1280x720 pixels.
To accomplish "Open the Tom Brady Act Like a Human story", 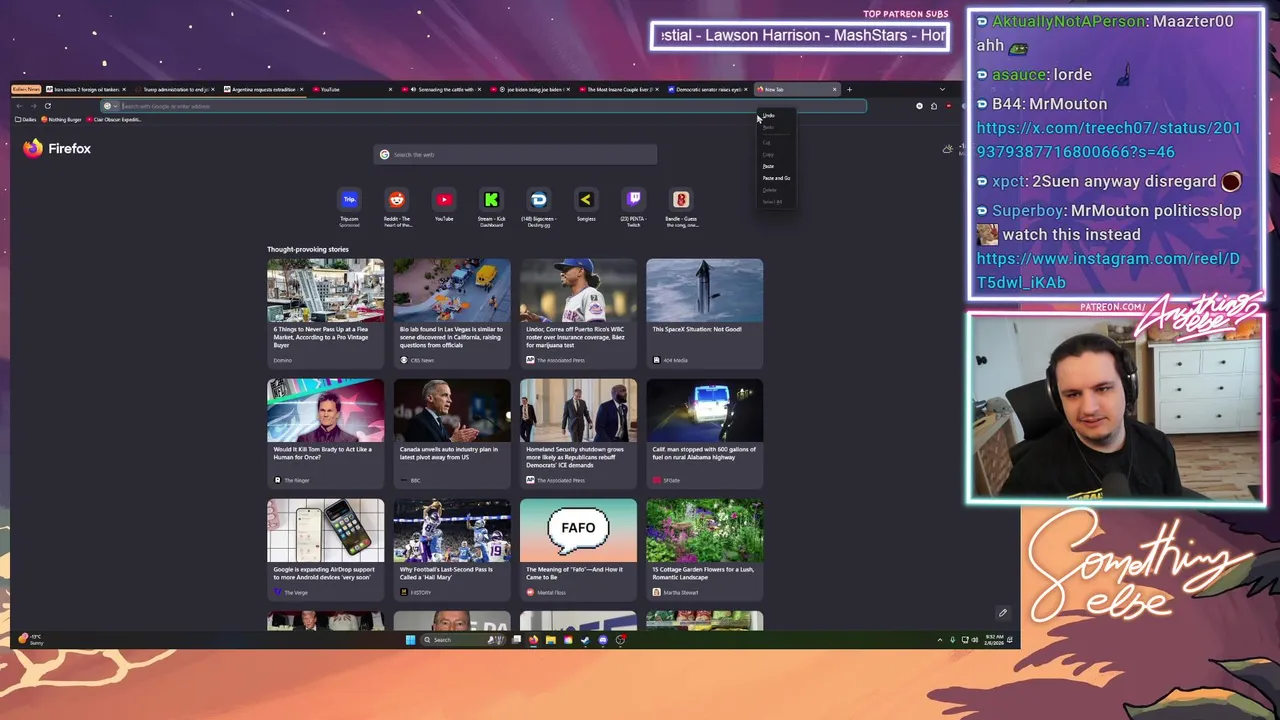I will (325, 432).
